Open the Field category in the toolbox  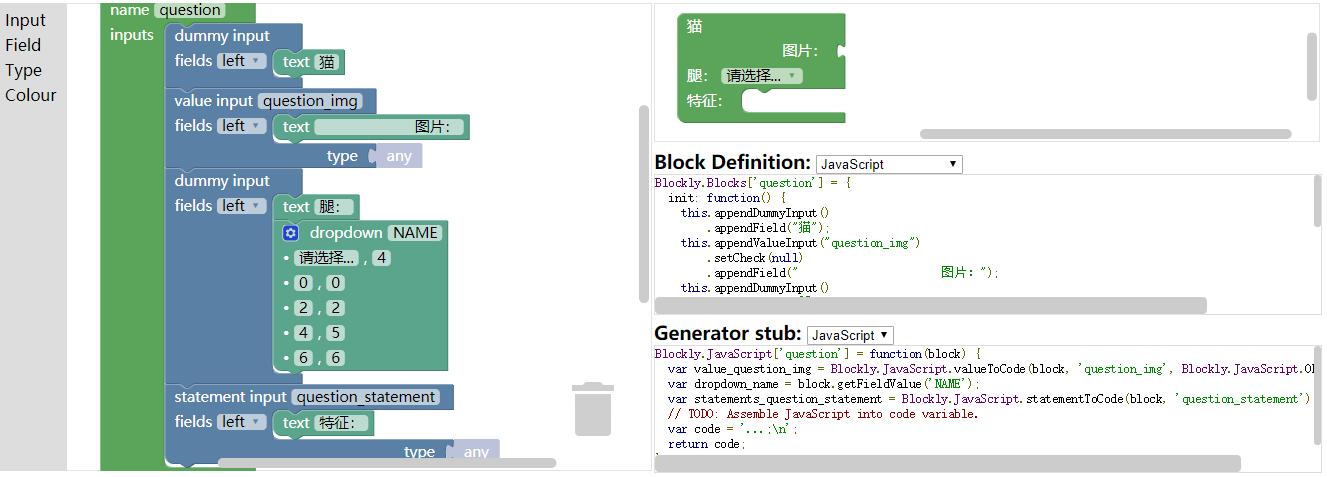click(23, 45)
